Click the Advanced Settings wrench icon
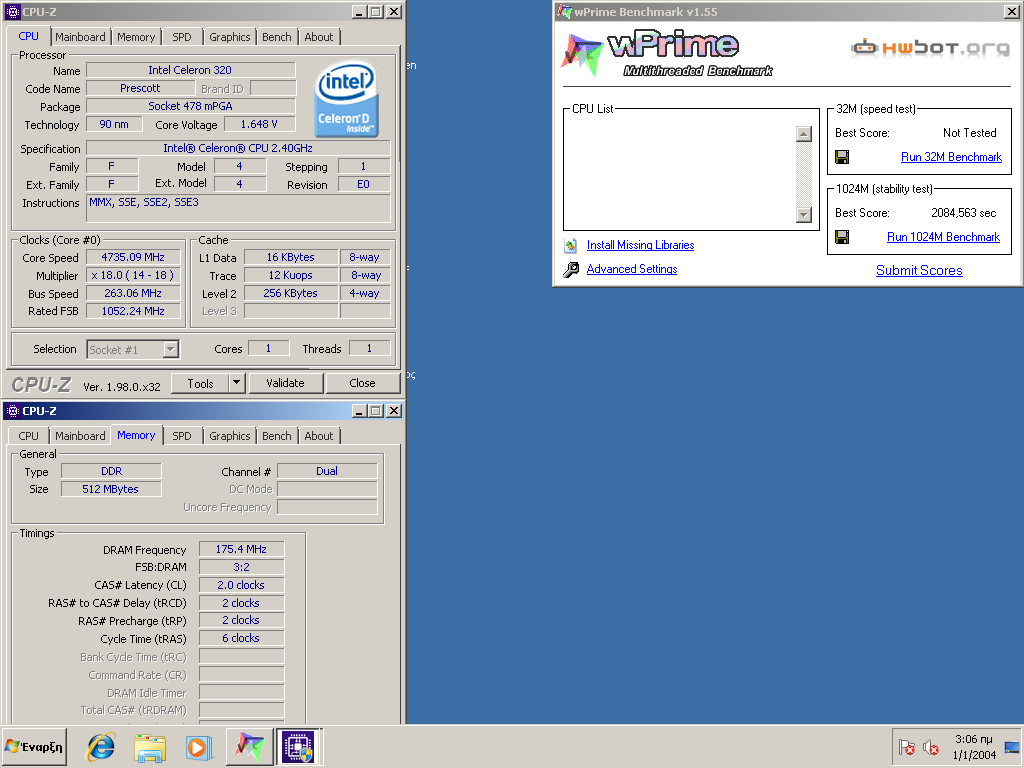The width and height of the screenshot is (1024, 768). [x=571, y=269]
